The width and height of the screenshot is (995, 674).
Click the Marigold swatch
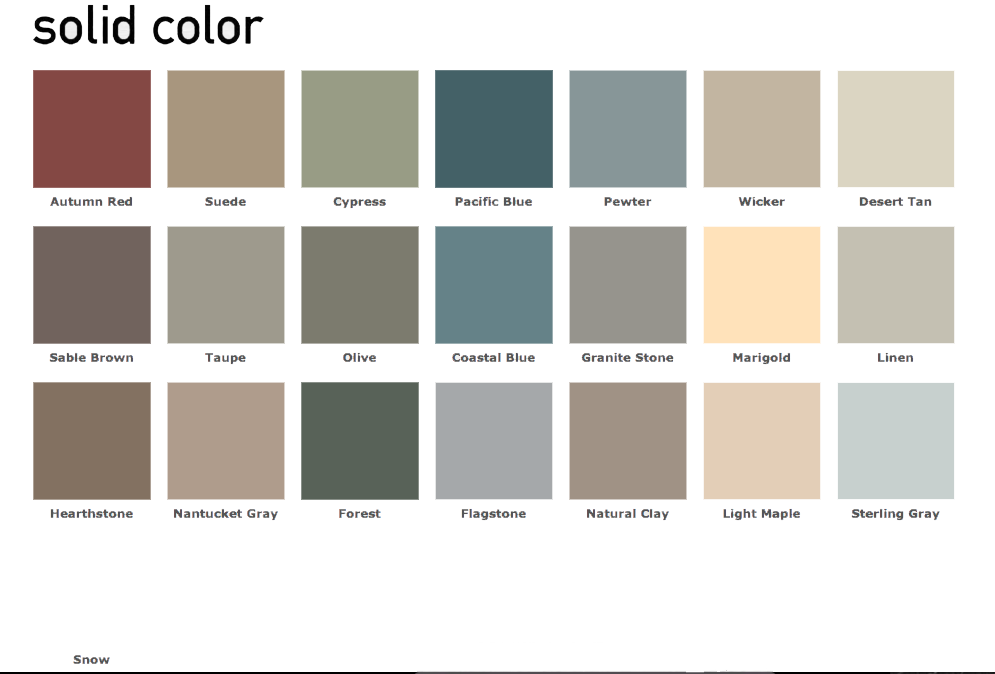pyautogui.click(x=762, y=284)
